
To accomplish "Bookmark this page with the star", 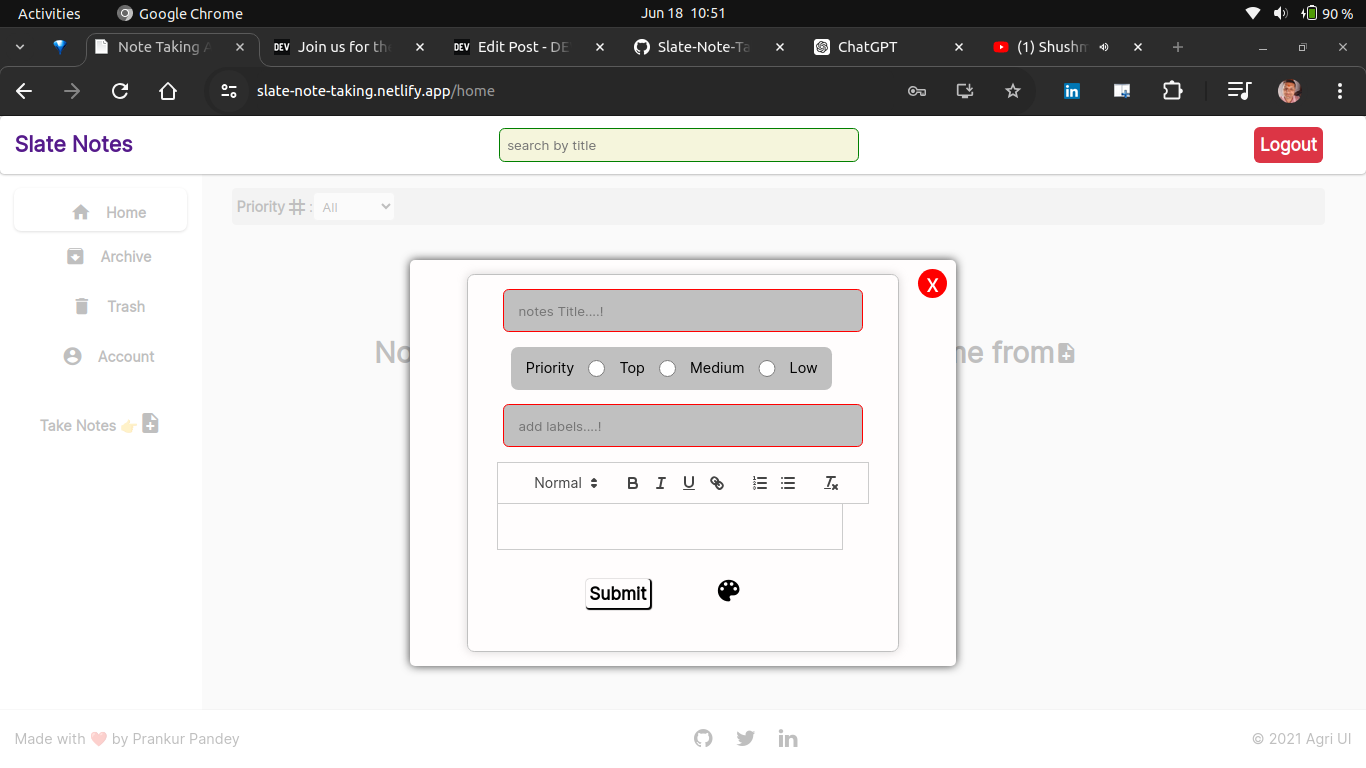I will 1013,91.
